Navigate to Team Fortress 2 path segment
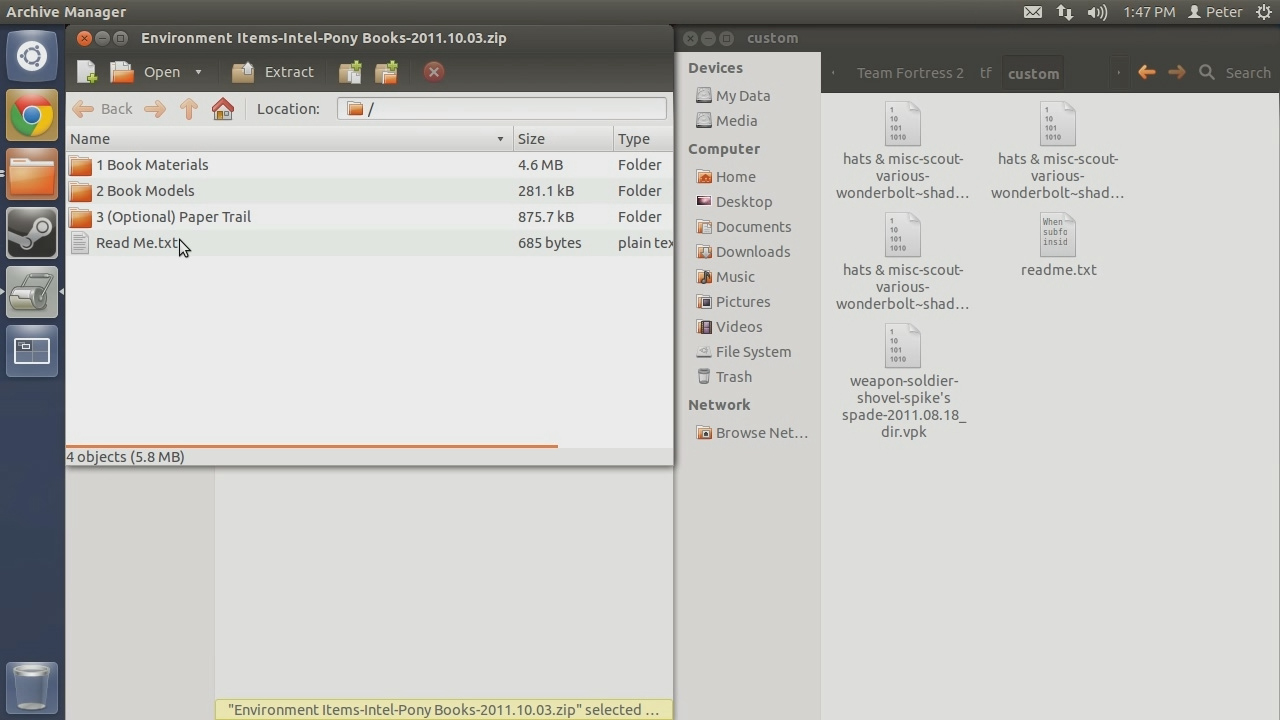The height and width of the screenshot is (720, 1280). [910, 73]
